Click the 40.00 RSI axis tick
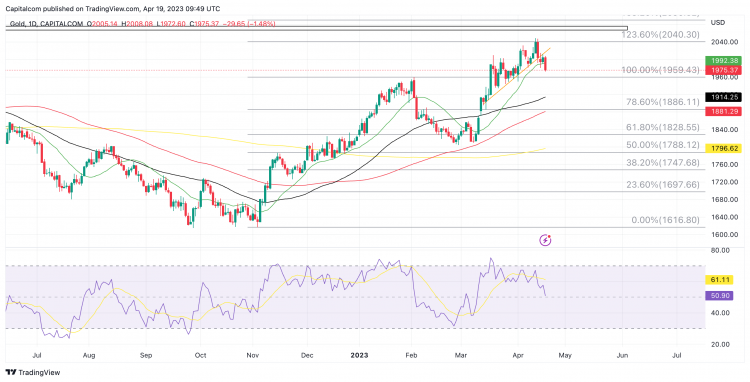The image size is (750, 382). tap(720, 313)
